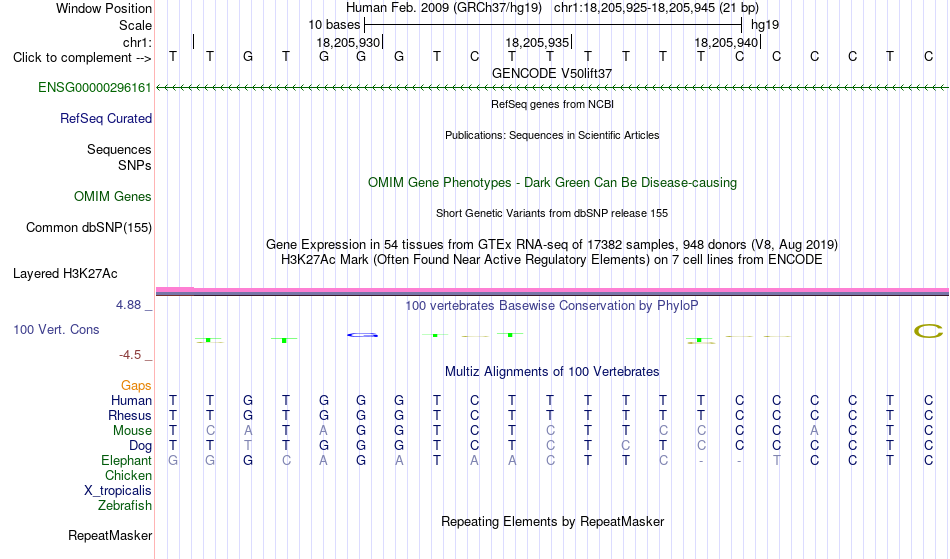Click 100 vertebrates Basewise Conservation by PhyloP title

[552, 306]
